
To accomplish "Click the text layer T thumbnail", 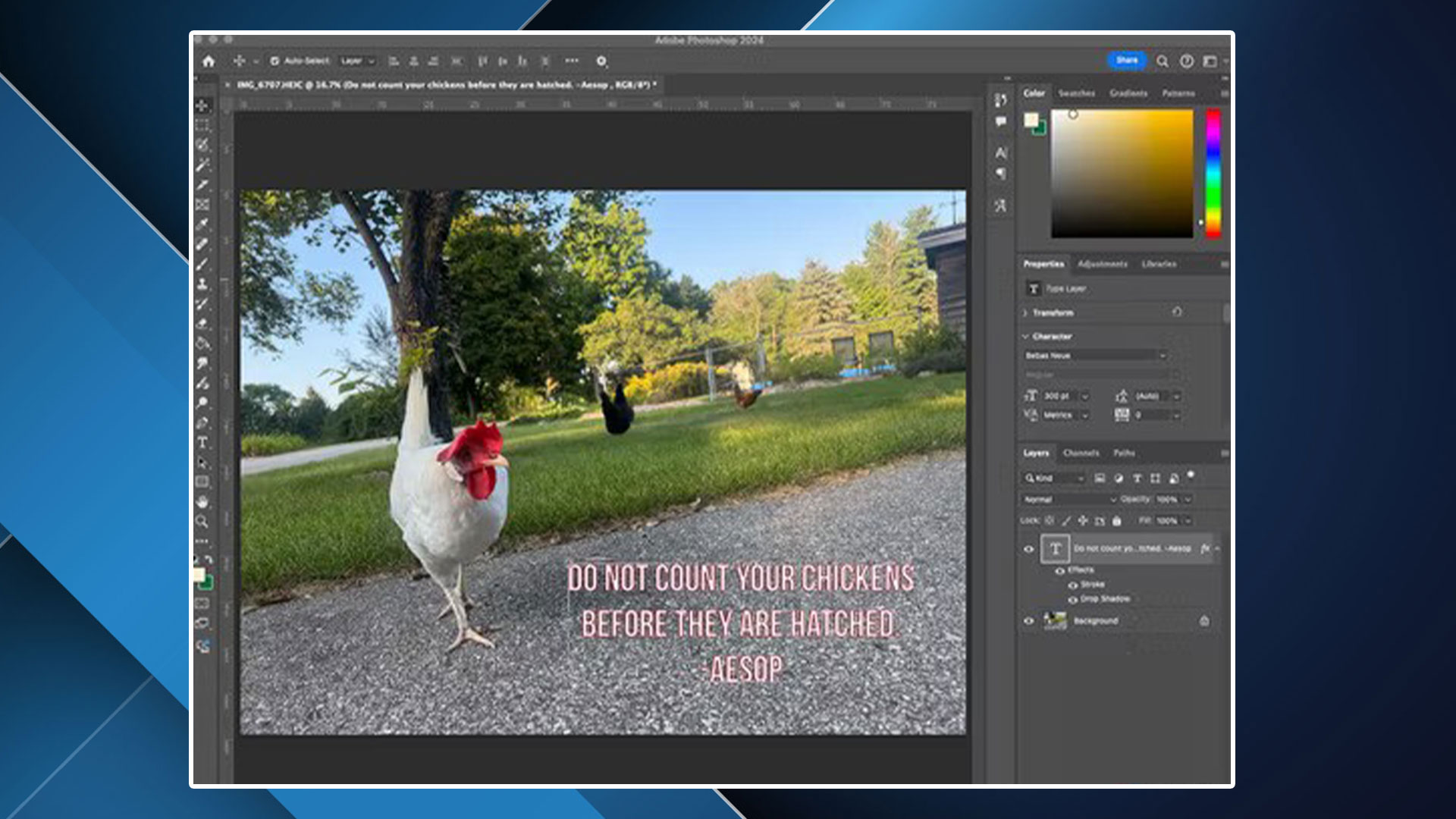I will pos(1055,549).
